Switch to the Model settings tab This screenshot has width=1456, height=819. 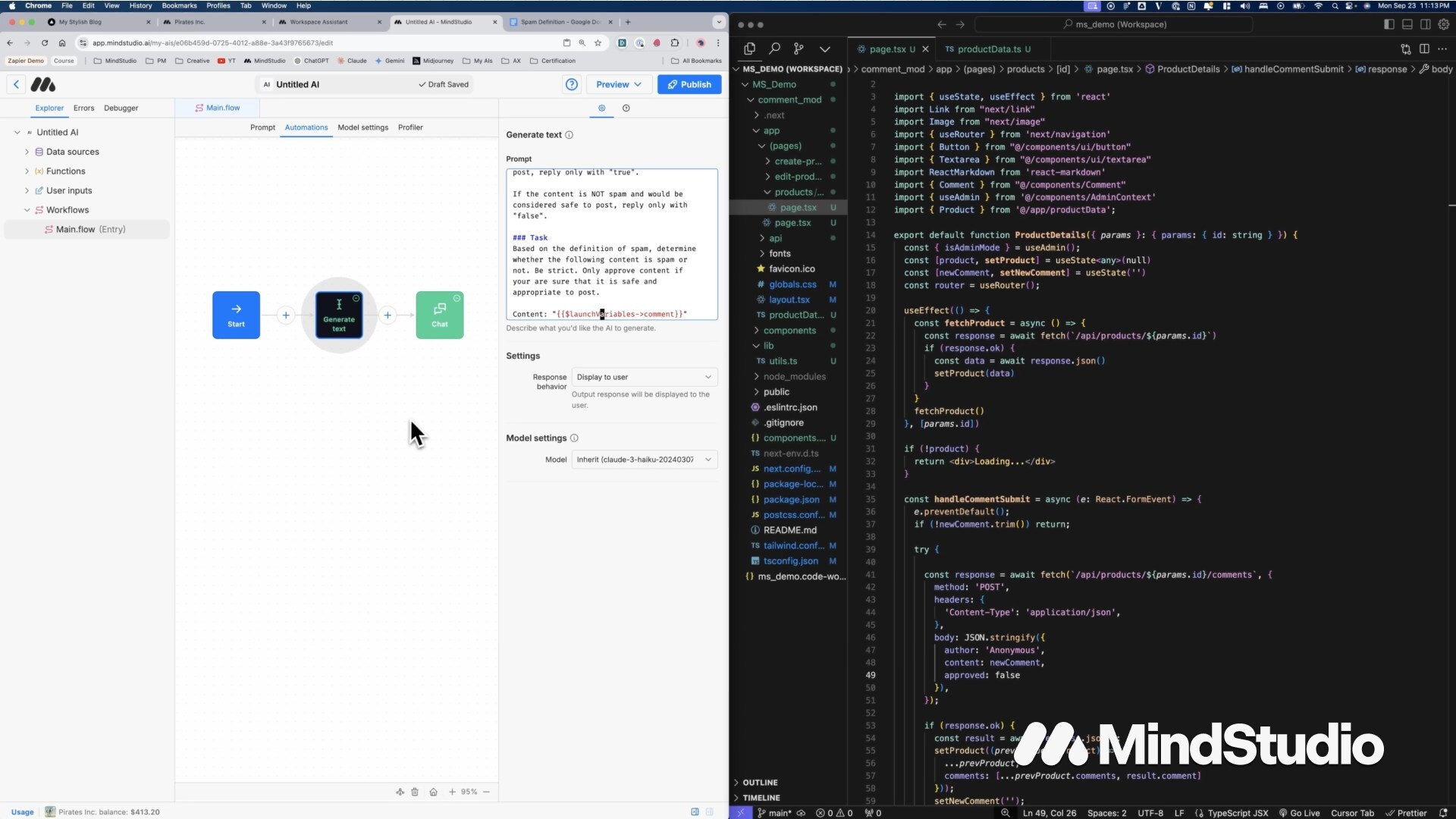pos(362,127)
